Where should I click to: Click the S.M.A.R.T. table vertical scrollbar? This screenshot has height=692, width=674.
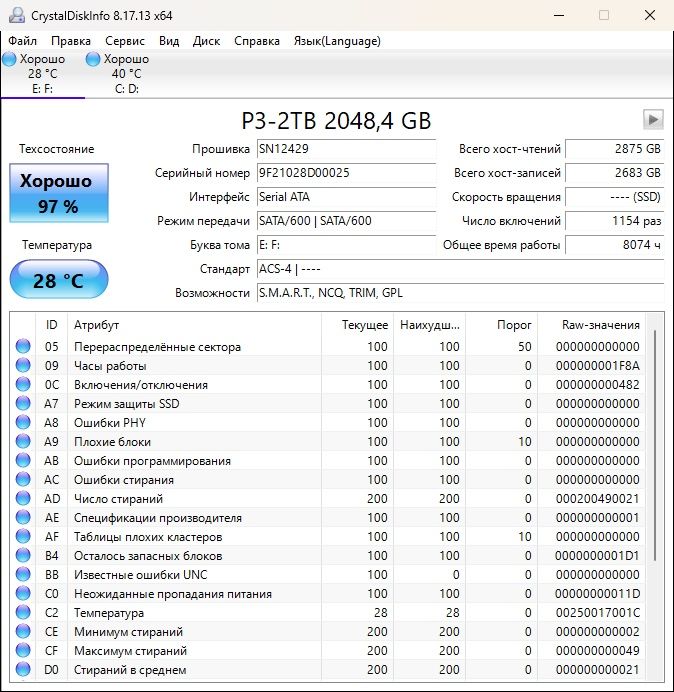(655, 446)
